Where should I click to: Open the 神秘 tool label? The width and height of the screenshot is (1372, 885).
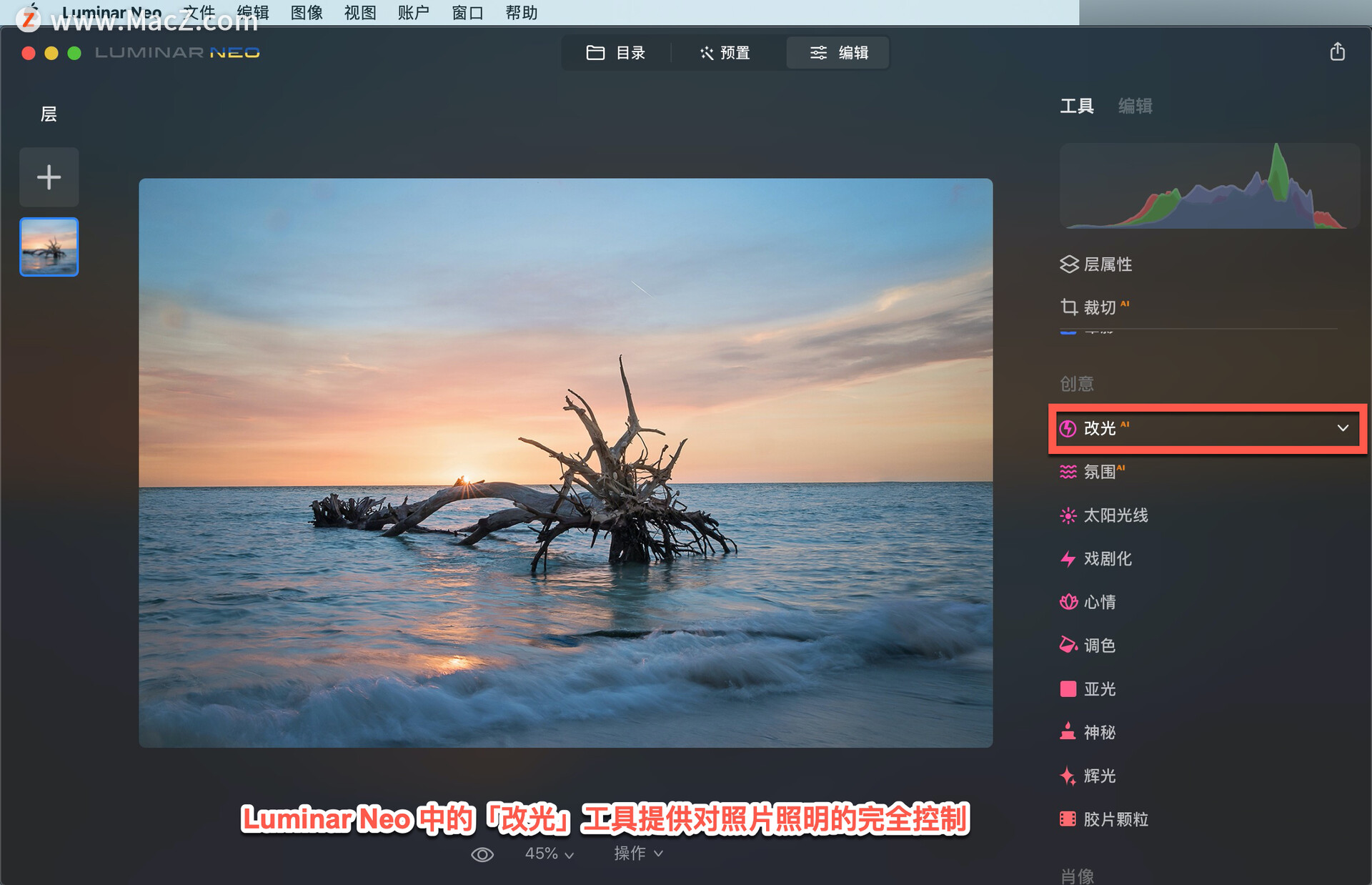(x=1099, y=732)
